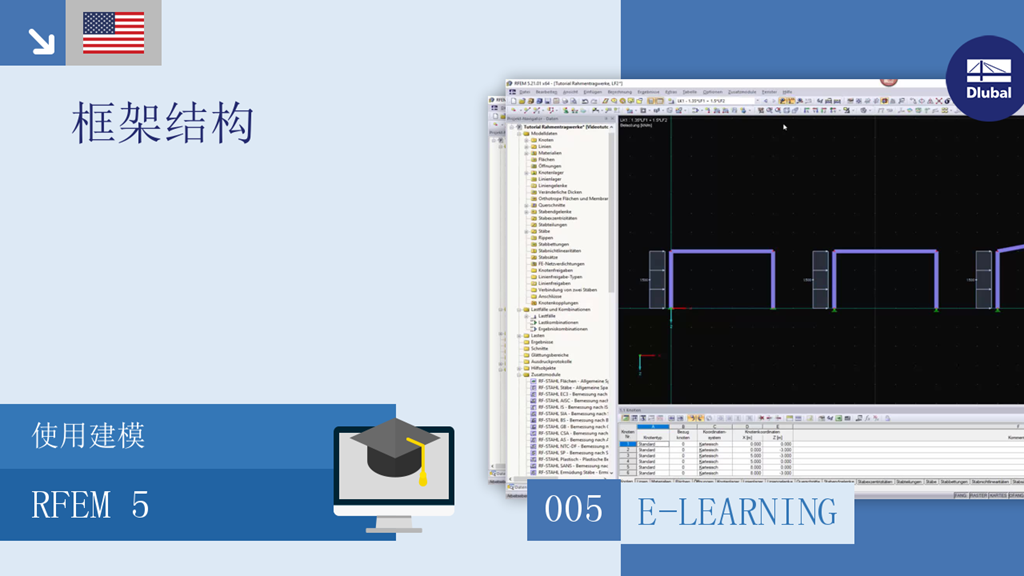1024x576 pixels.
Task: Select the Ergebniskombinationen tree item
Action: point(562,329)
